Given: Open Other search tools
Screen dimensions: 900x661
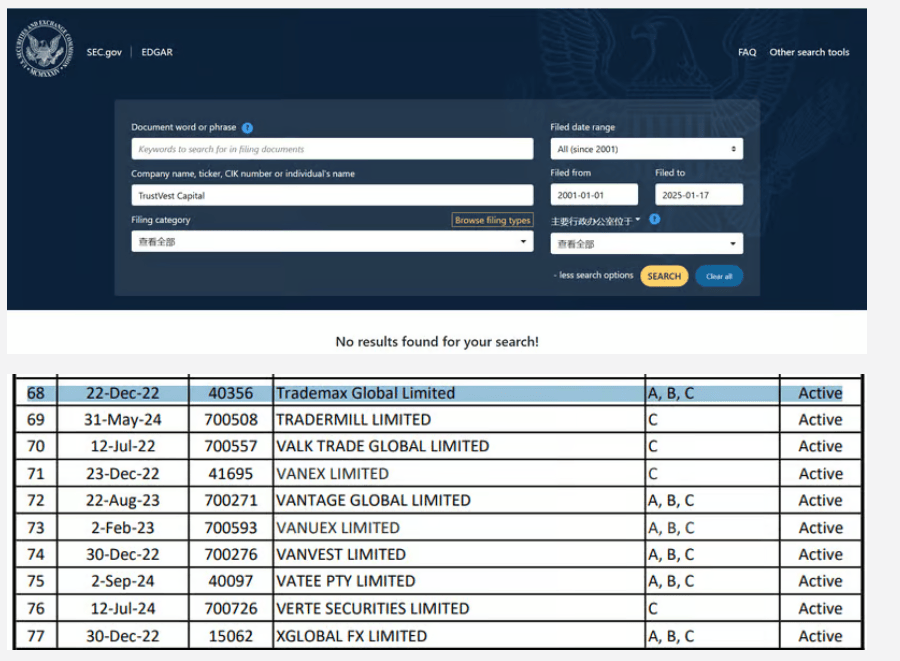Looking at the screenshot, I should (809, 52).
